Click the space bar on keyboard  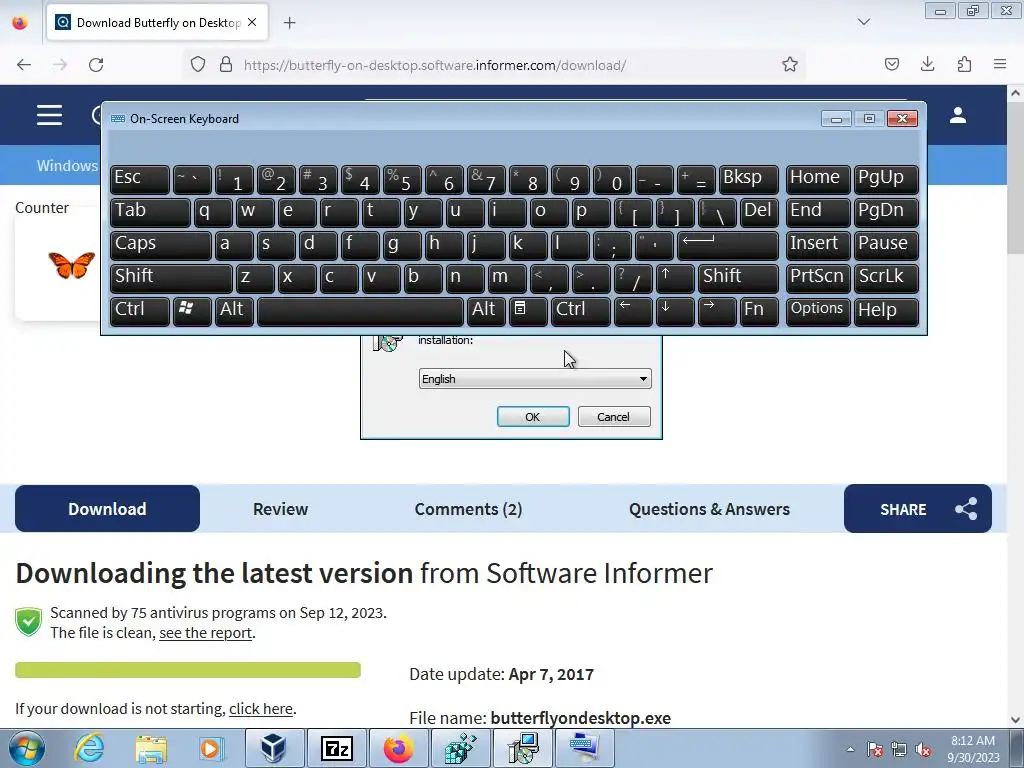pyautogui.click(x=360, y=310)
